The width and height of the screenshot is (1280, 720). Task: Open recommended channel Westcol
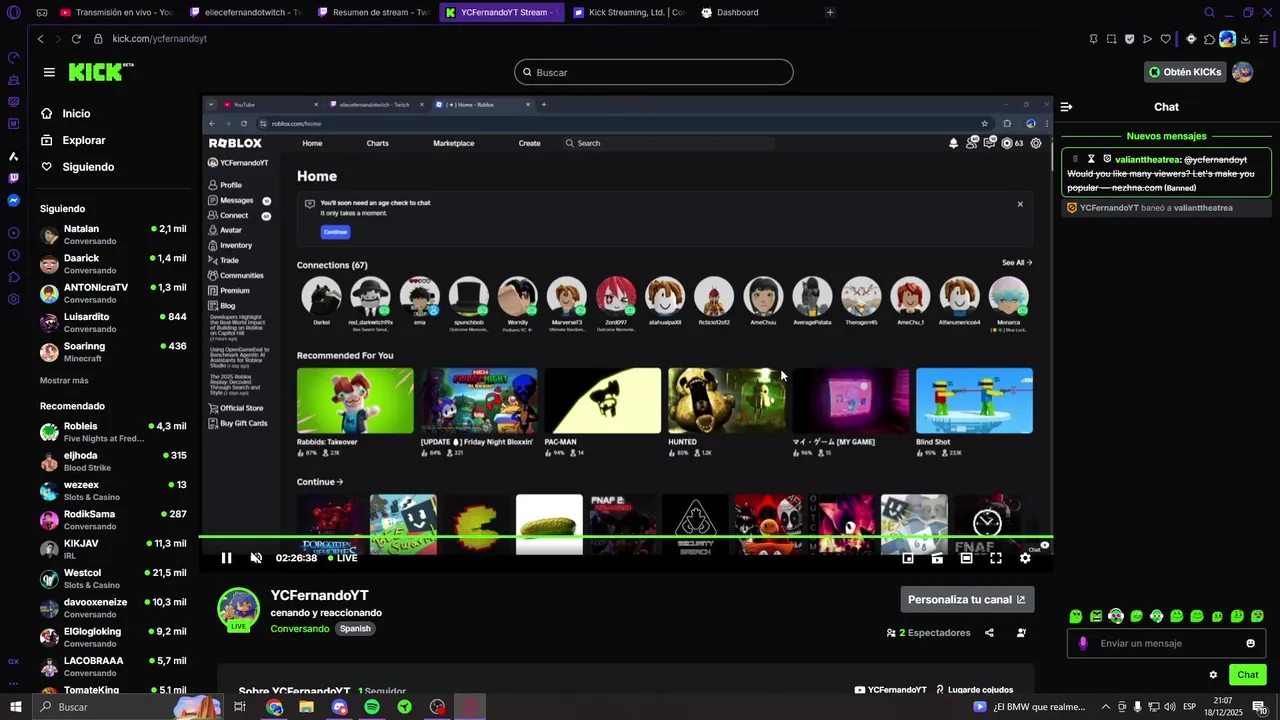[113, 578]
